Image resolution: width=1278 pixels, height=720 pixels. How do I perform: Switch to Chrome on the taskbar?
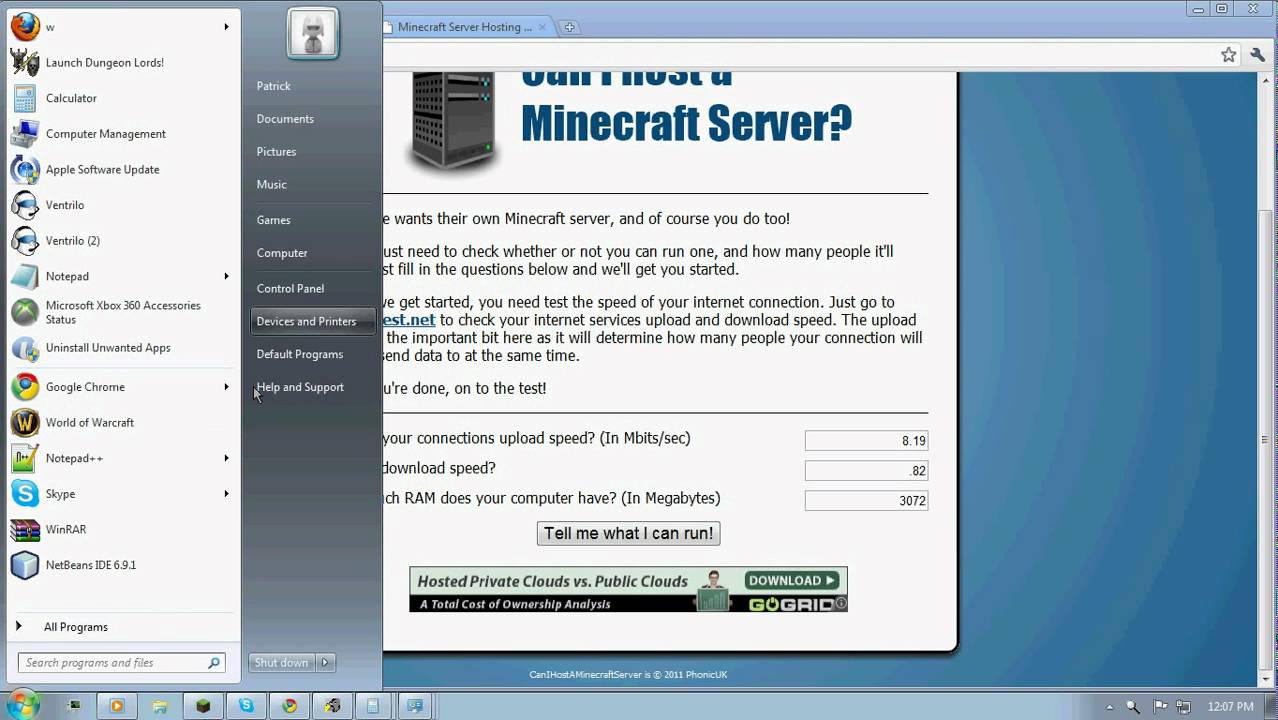pos(290,706)
